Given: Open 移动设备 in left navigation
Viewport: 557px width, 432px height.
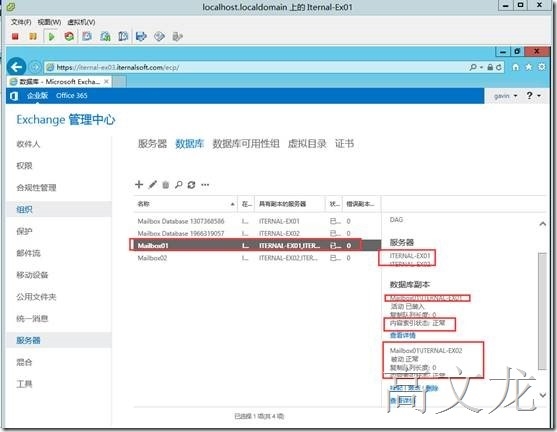Looking at the screenshot, I should (x=32, y=275).
